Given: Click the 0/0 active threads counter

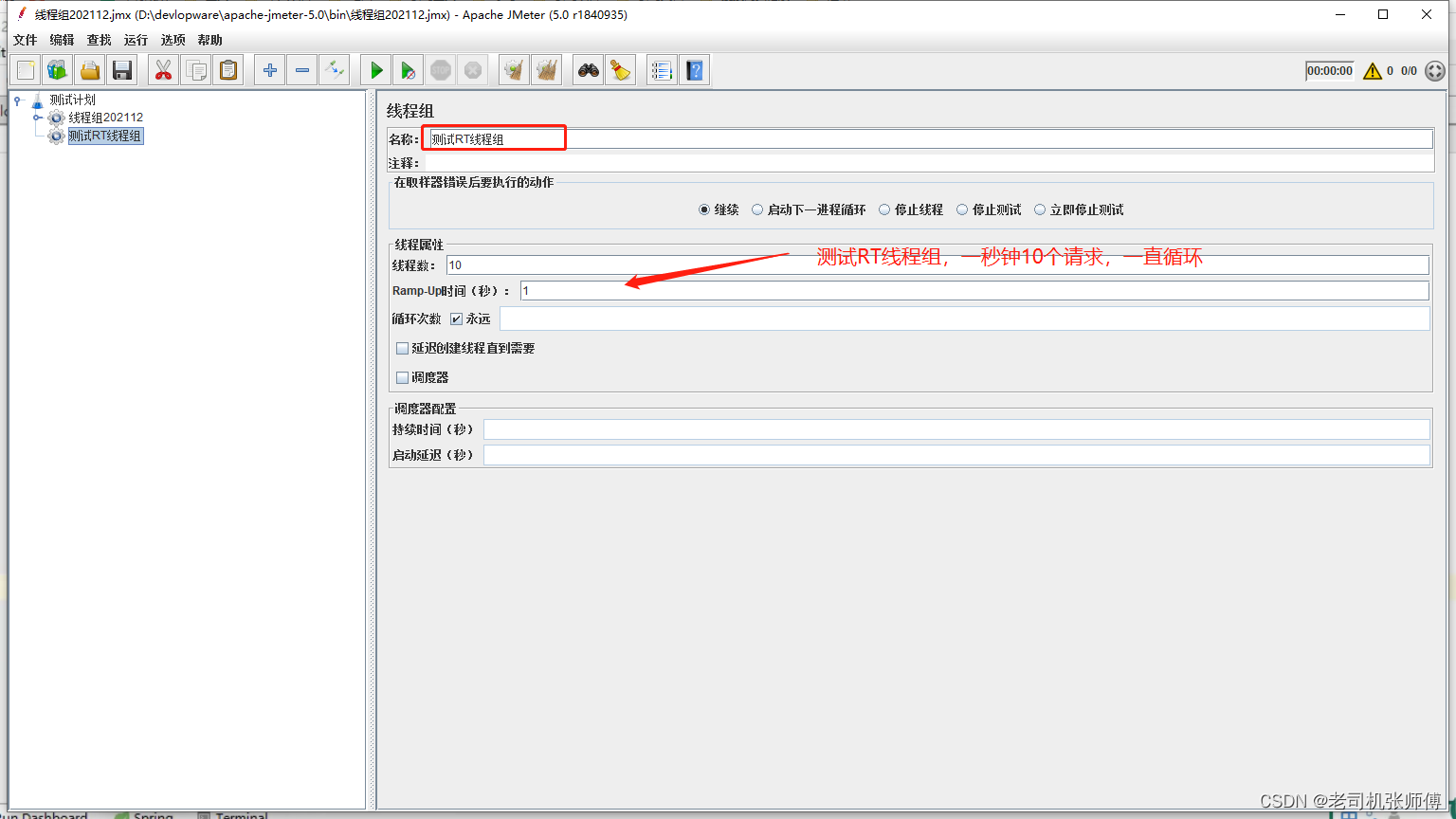Looking at the screenshot, I should tap(1409, 71).
